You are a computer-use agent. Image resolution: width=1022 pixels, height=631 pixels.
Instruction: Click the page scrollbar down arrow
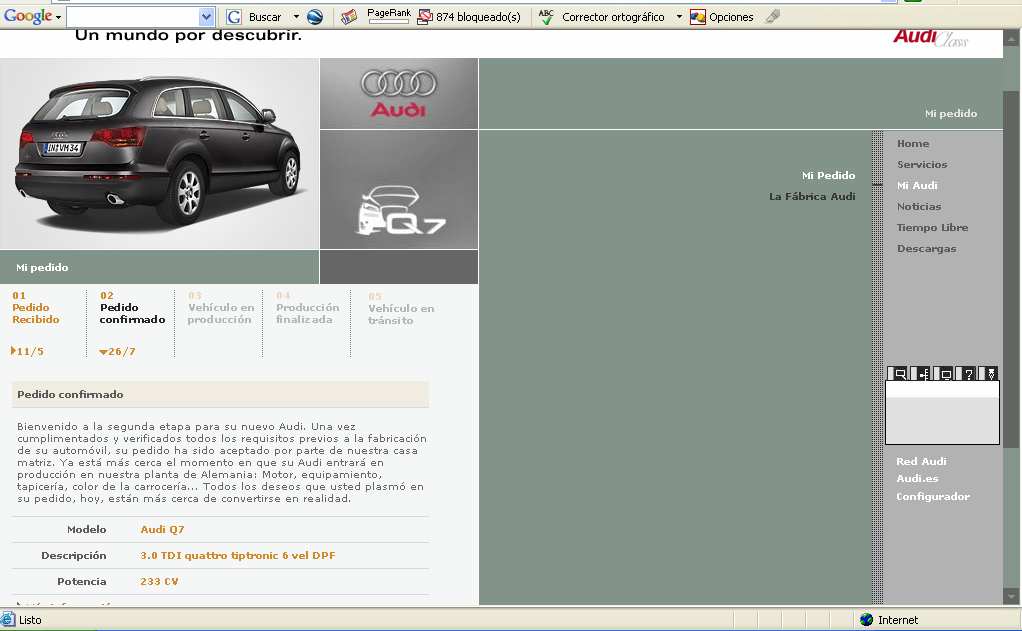pos(1011,596)
